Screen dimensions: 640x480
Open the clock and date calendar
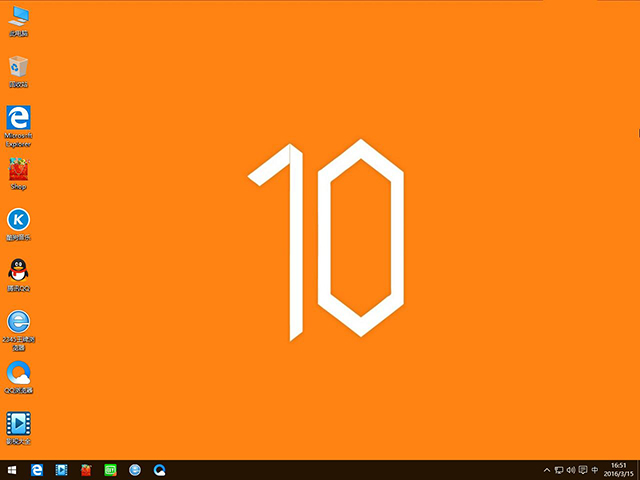618,470
